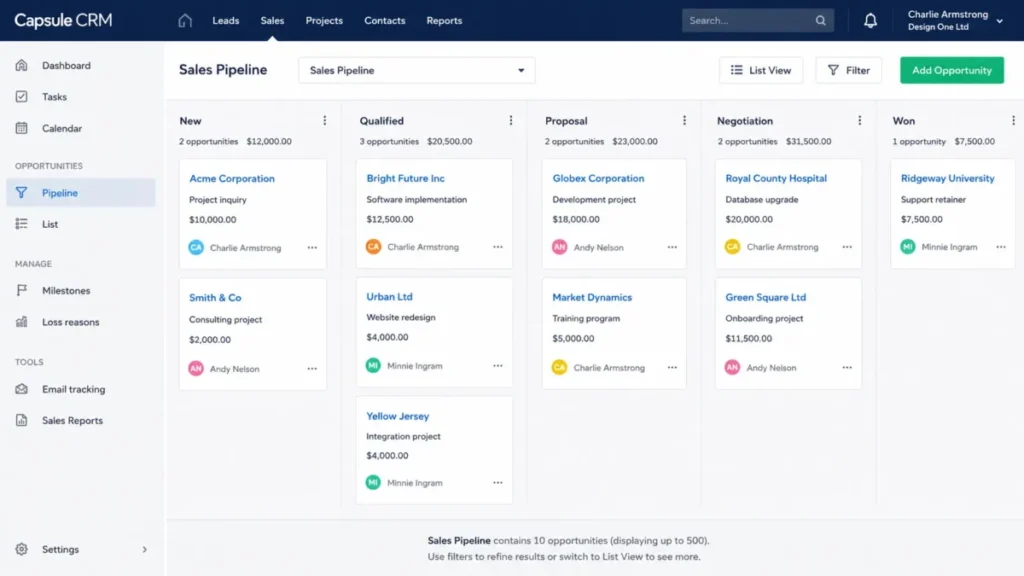This screenshot has width=1024, height=576.
Task: Open more options on Royal County Hospital card
Action: [x=847, y=247]
